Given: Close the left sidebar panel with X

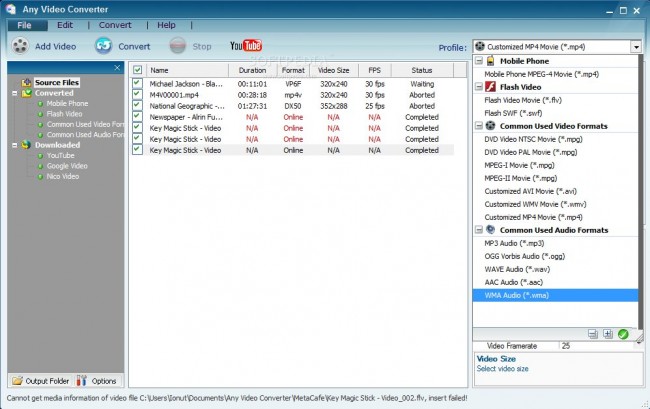Looking at the screenshot, I should pos(117,68).
